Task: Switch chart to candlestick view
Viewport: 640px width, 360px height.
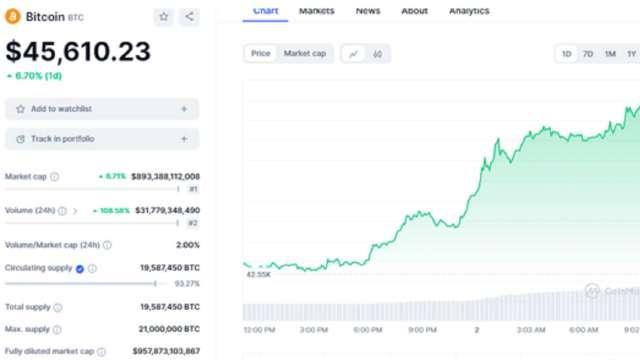Action: coord(378,54)
